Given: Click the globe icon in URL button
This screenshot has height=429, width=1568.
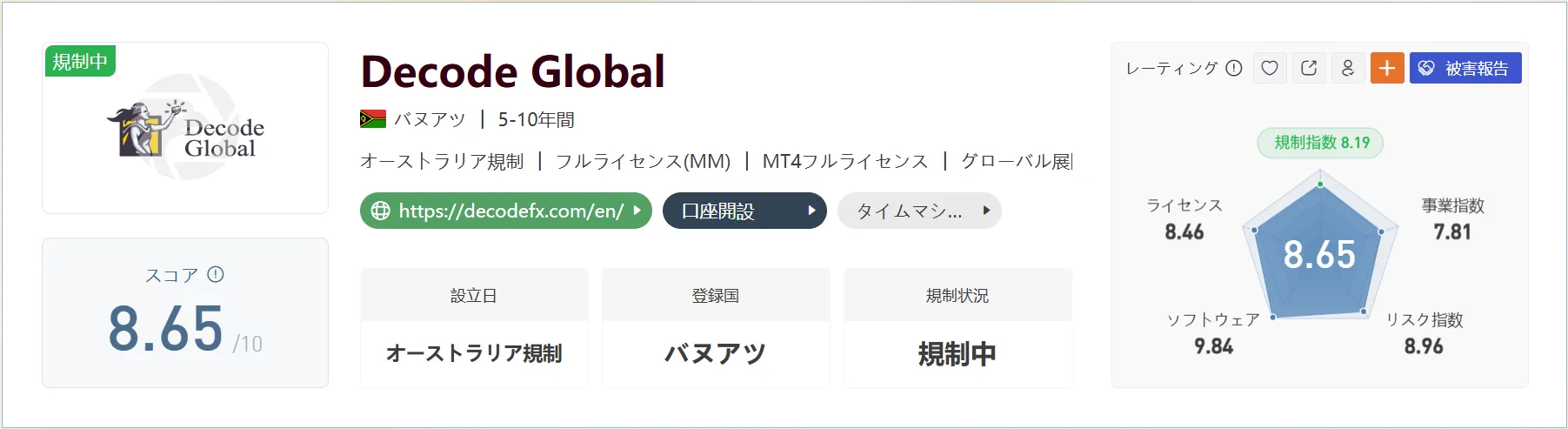Looking at the screenshot, I should click(380, 211).
